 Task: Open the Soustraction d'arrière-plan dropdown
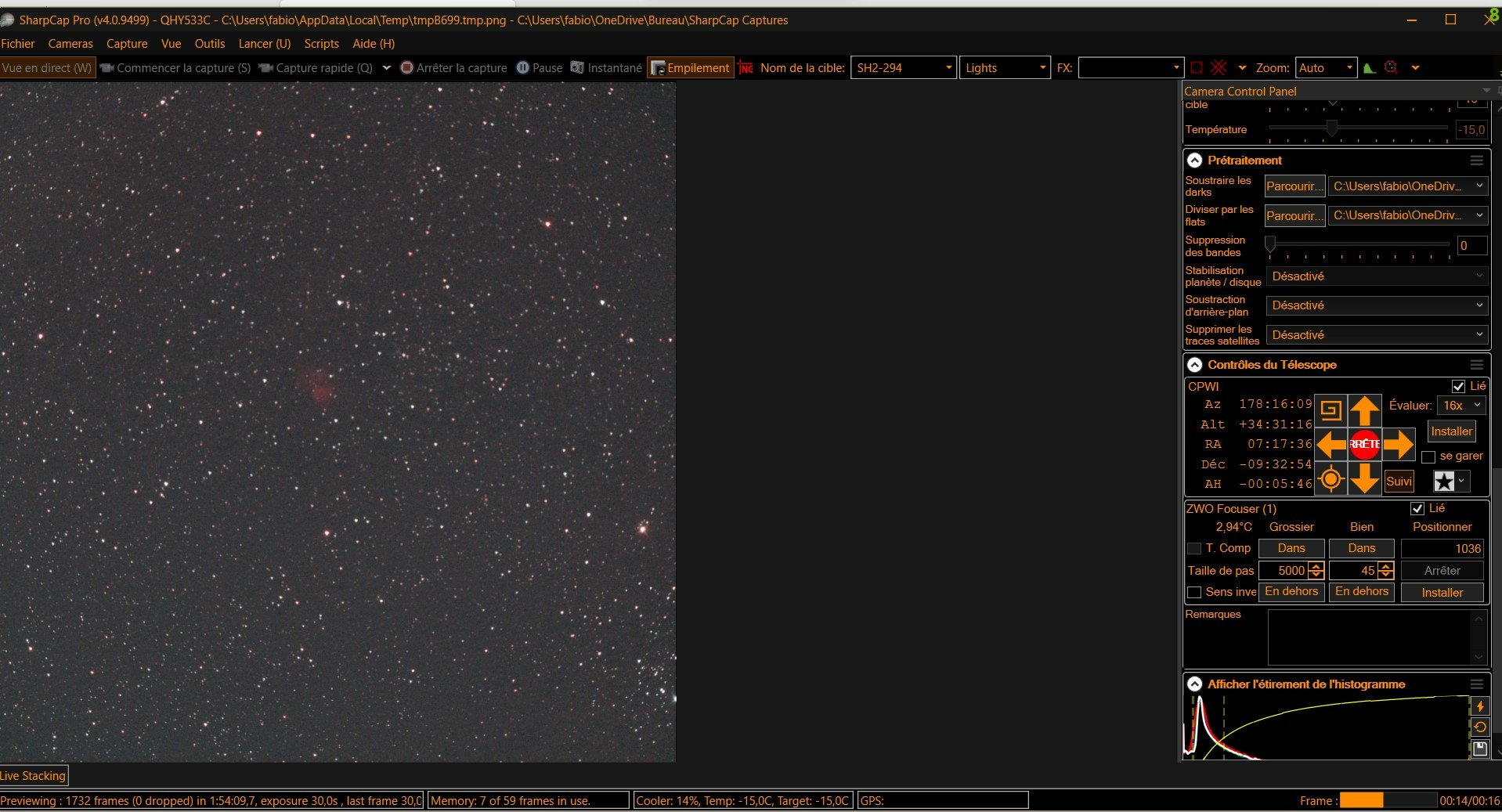(x=1377, y=305)
